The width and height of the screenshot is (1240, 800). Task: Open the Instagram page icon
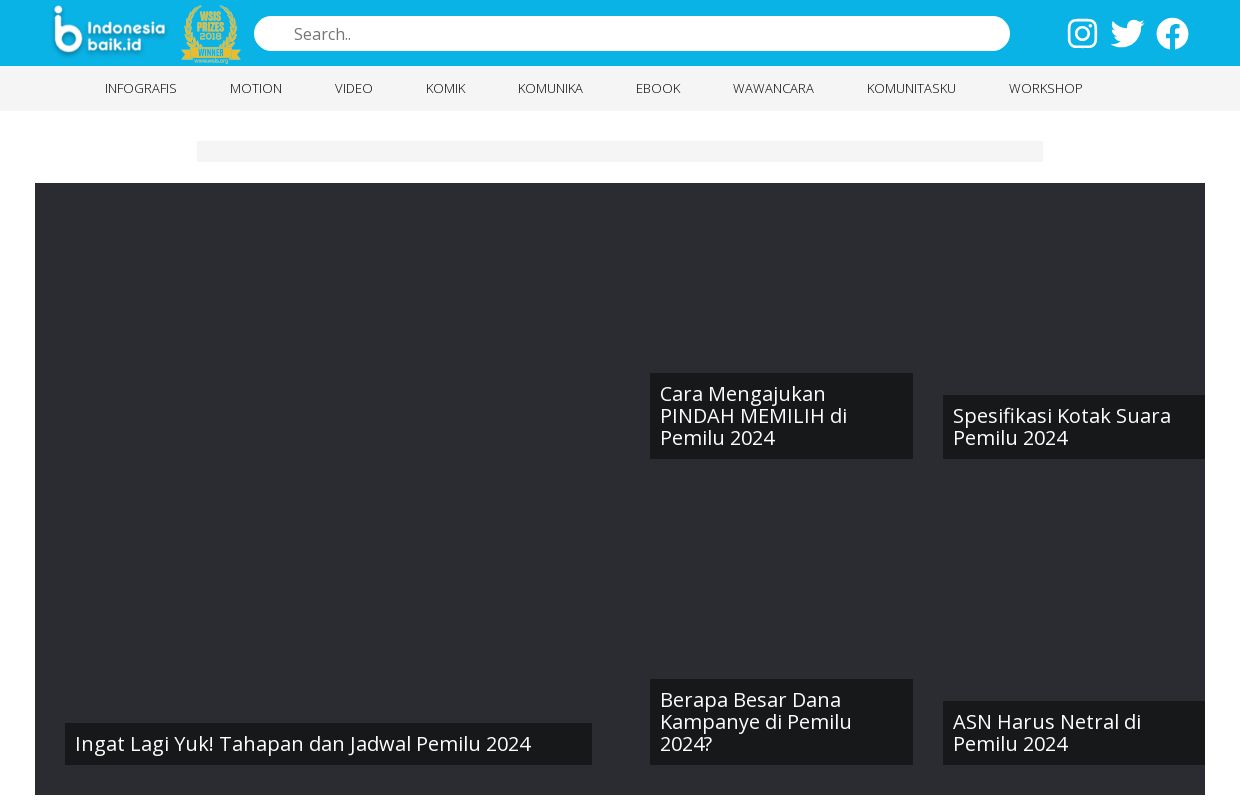pyautogui.click(x=1082, y=34)
